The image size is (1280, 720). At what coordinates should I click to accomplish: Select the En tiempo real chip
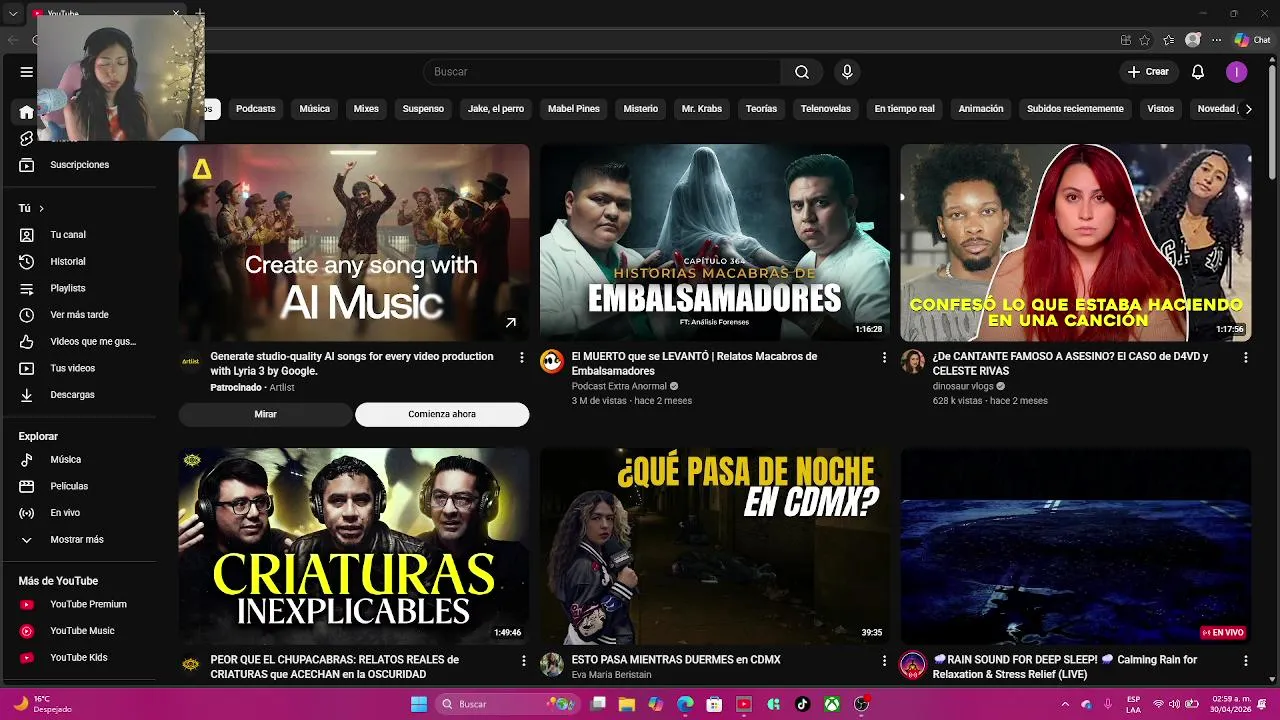click(x=904, y=109)
